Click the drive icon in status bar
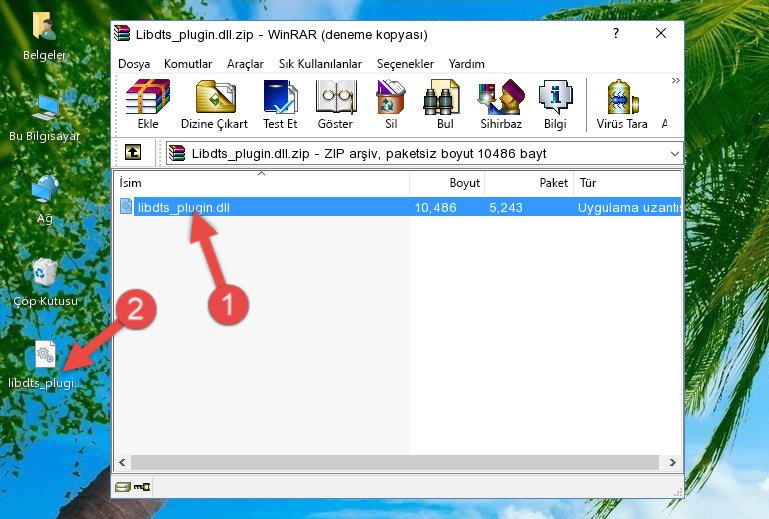Screen dimensions: 769x519 (x=123, y=487)
